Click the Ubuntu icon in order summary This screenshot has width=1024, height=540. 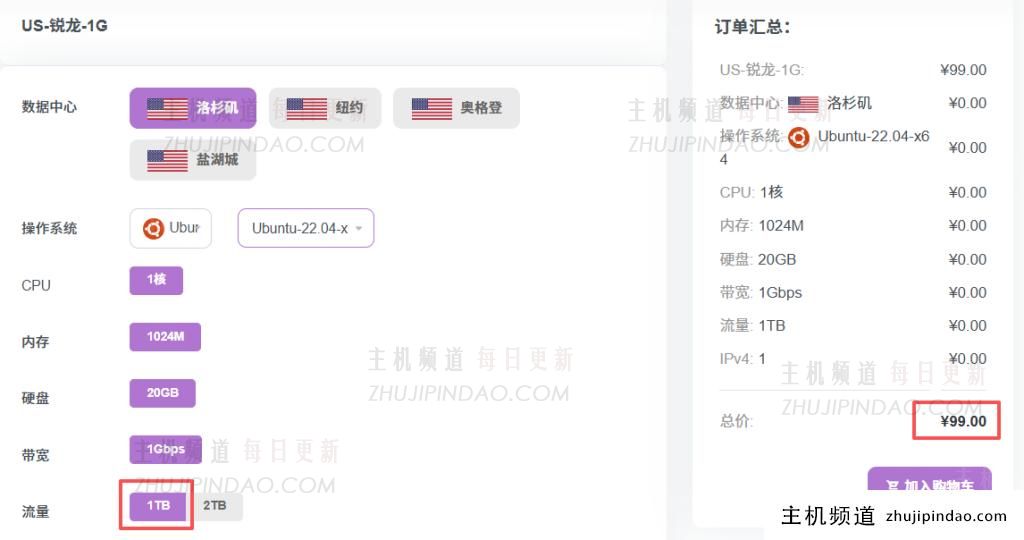pos(798,137)
